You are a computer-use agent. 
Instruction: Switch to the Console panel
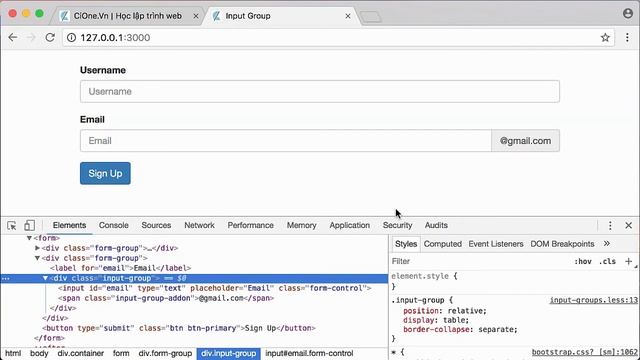[x=113, y=225]
